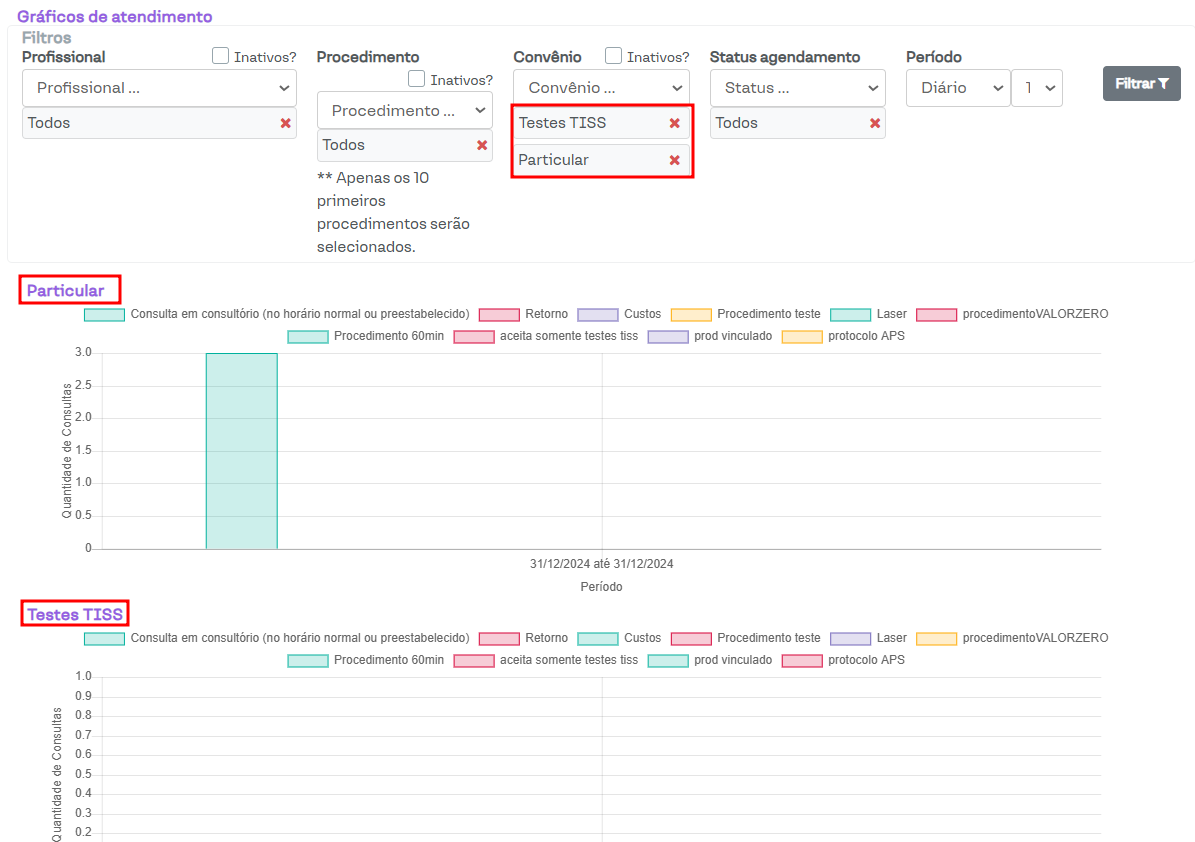Click the teal bar in Particular chart
1195x842 pixels.
pos(241,450)
